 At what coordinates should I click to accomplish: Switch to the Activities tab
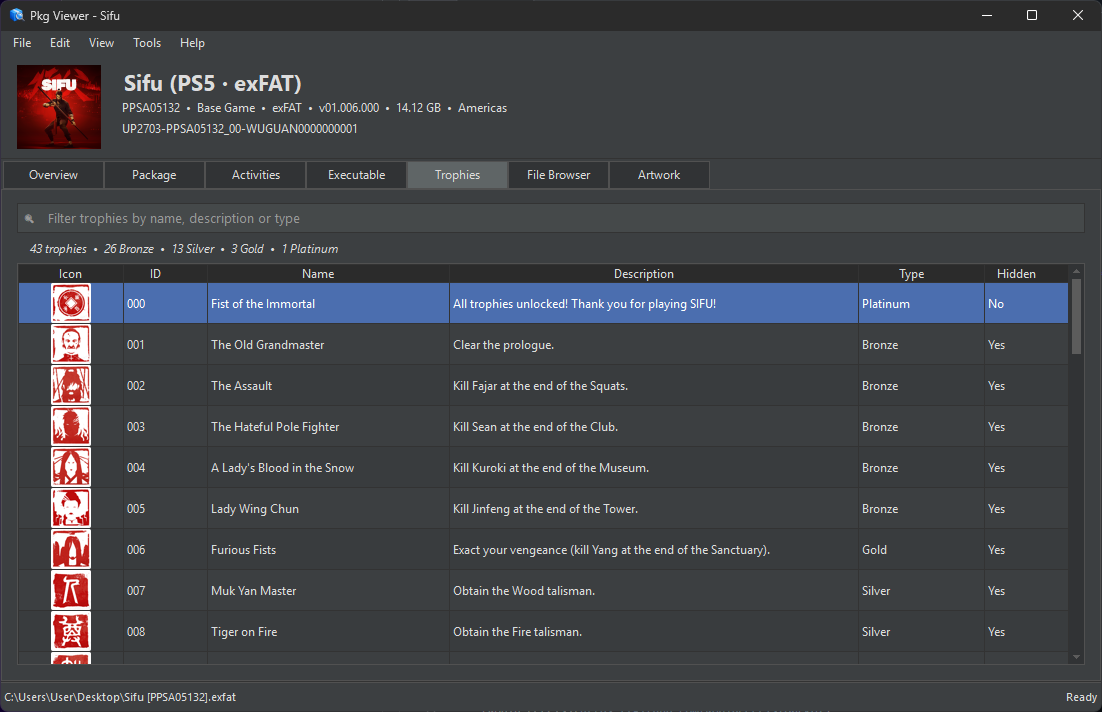point(256,175)
